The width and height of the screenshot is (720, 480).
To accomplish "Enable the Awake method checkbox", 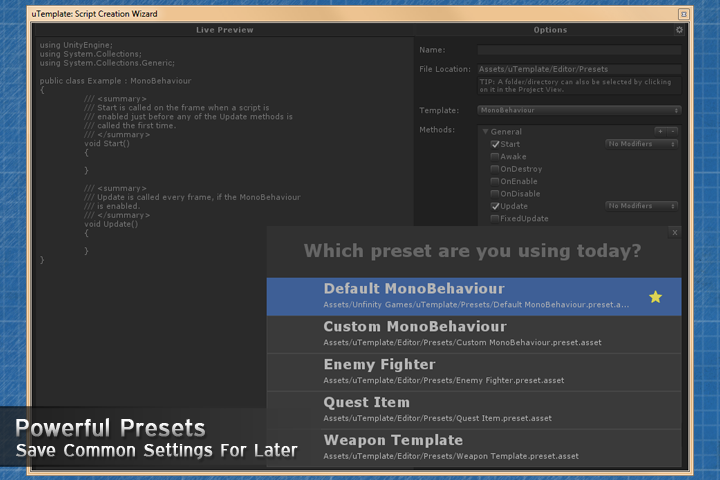I will click(495, 156).
